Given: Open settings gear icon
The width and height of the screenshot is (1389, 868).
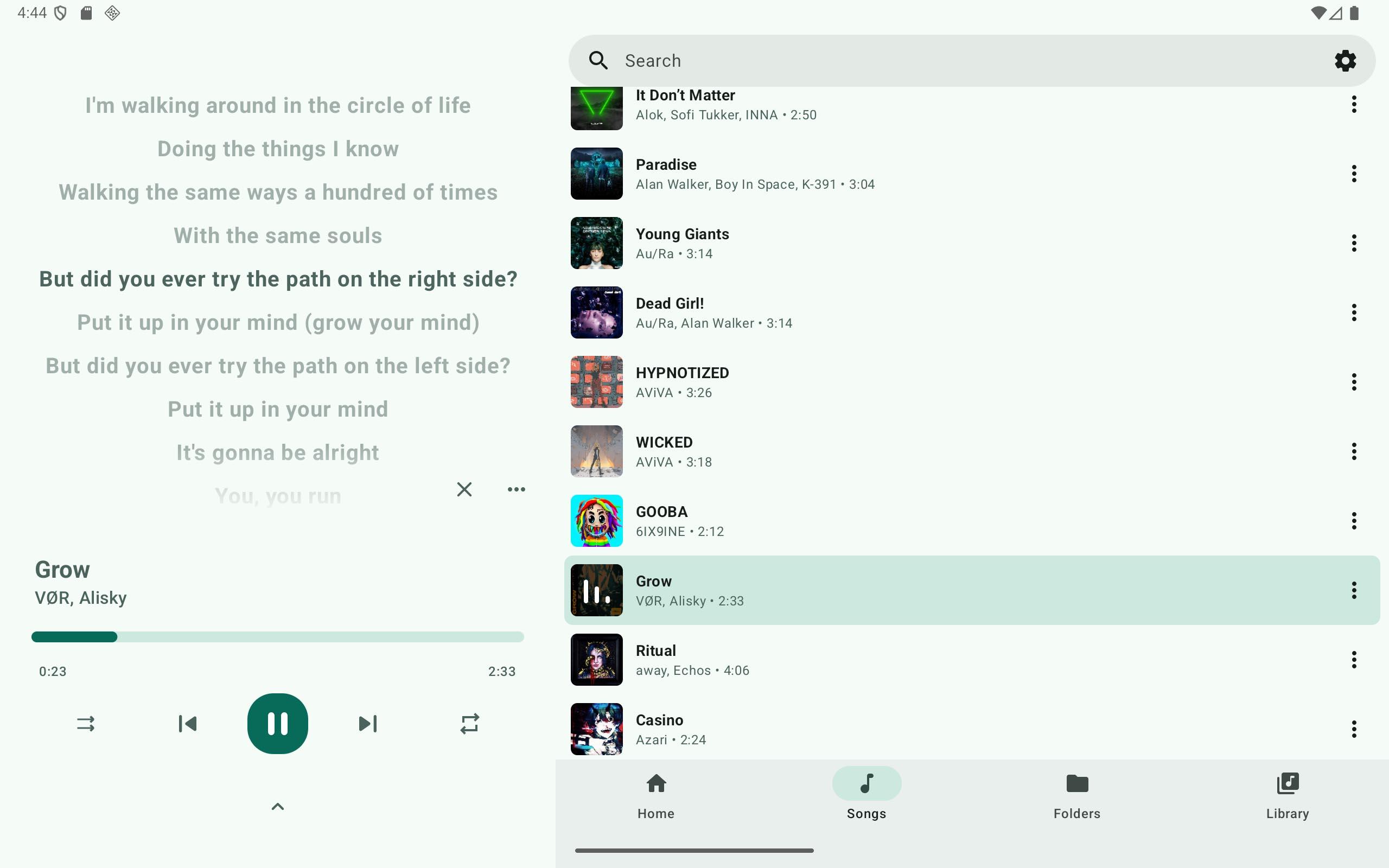Looking at the screenshot, I should (1345, 60).
